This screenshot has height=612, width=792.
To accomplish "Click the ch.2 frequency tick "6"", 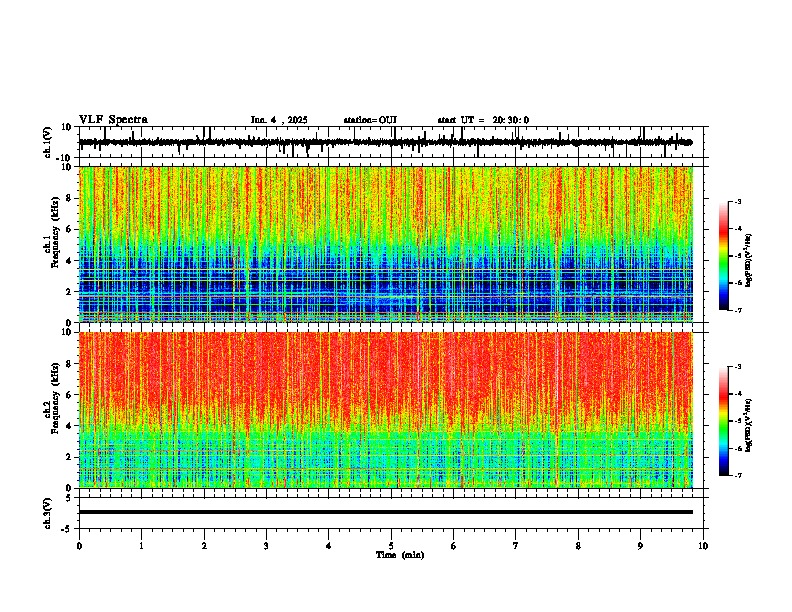I will pos(69,395).
